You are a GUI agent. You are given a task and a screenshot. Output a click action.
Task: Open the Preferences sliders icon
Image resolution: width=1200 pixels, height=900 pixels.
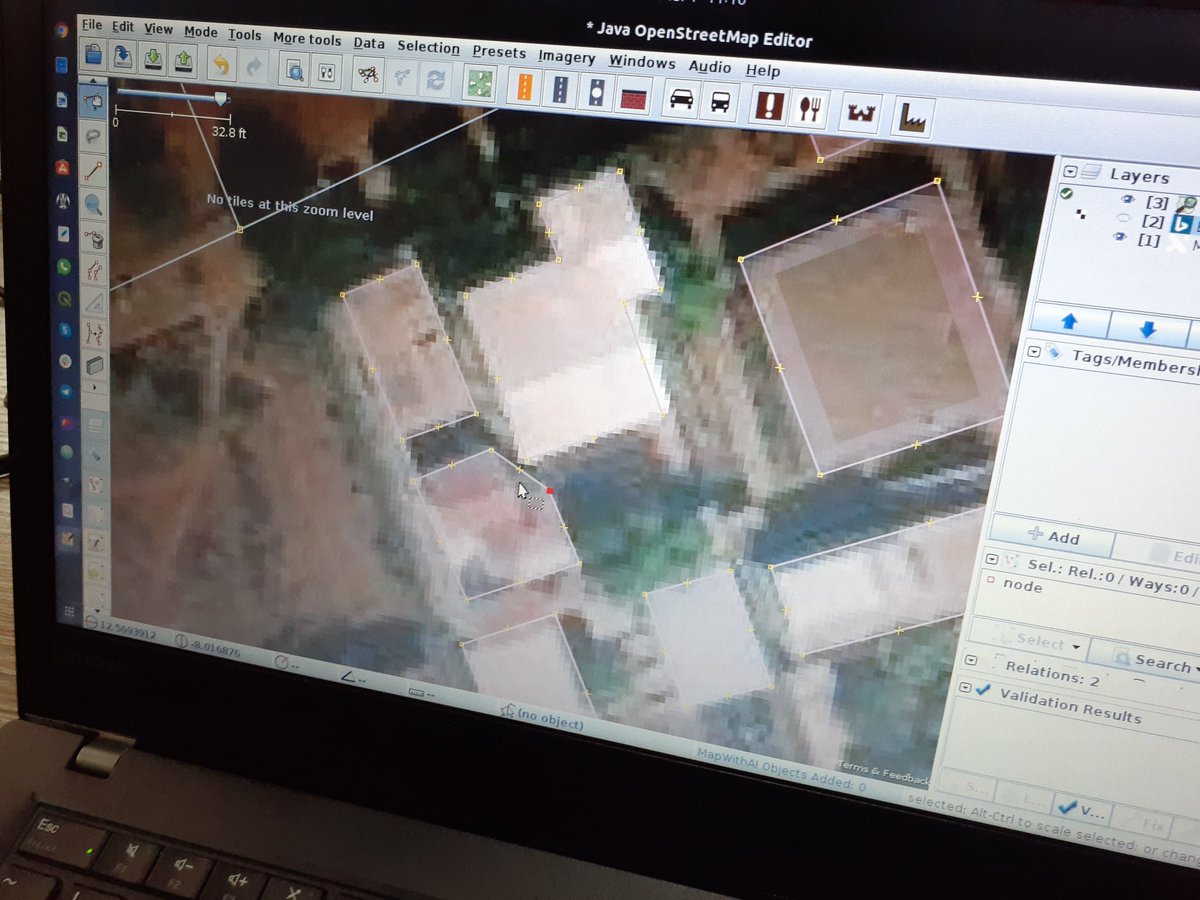click(x=326, y=72)
